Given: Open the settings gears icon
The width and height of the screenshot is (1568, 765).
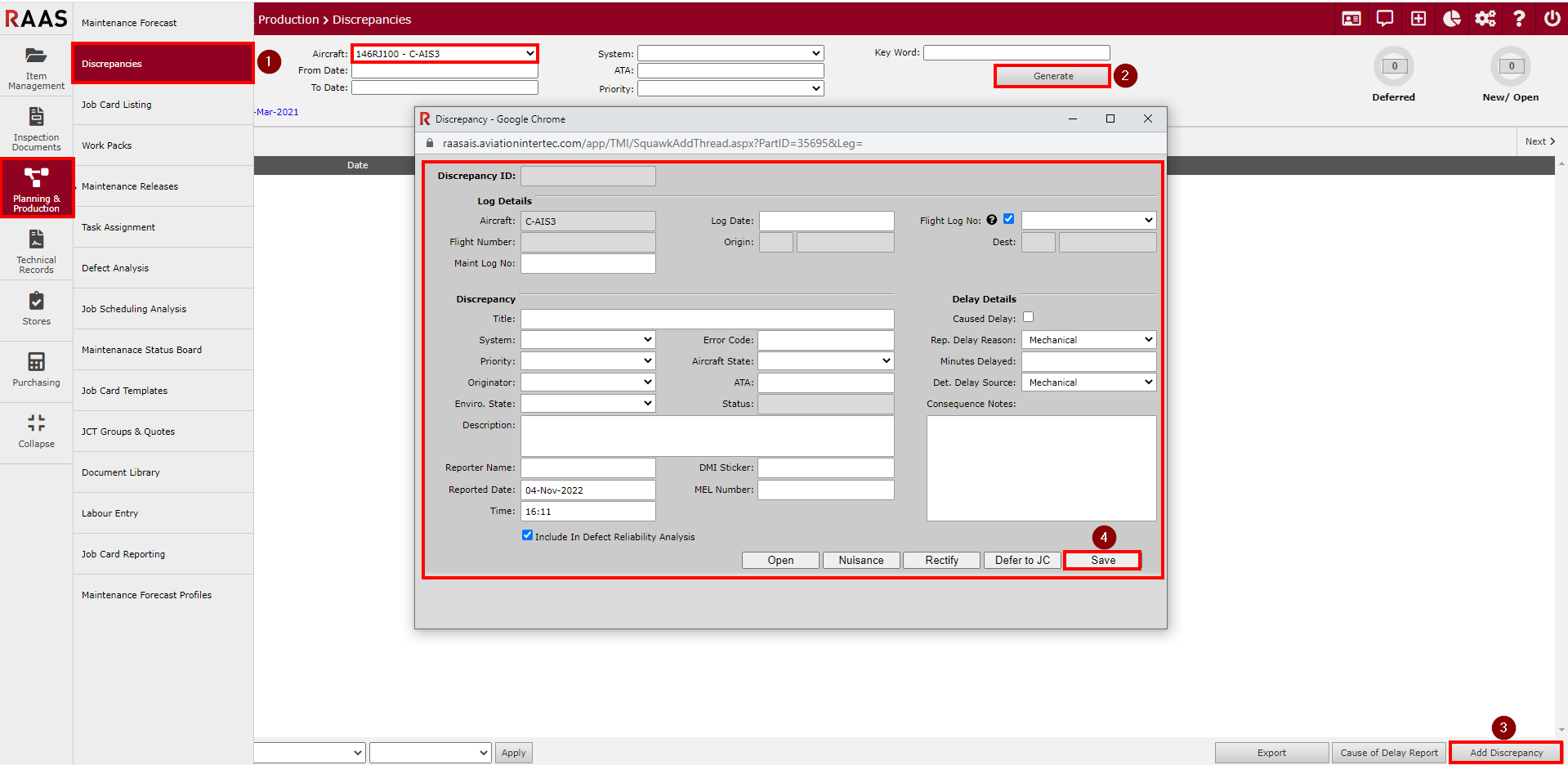Looking at the screenshot, I should pyautogui.click(x=1485, y=19).
